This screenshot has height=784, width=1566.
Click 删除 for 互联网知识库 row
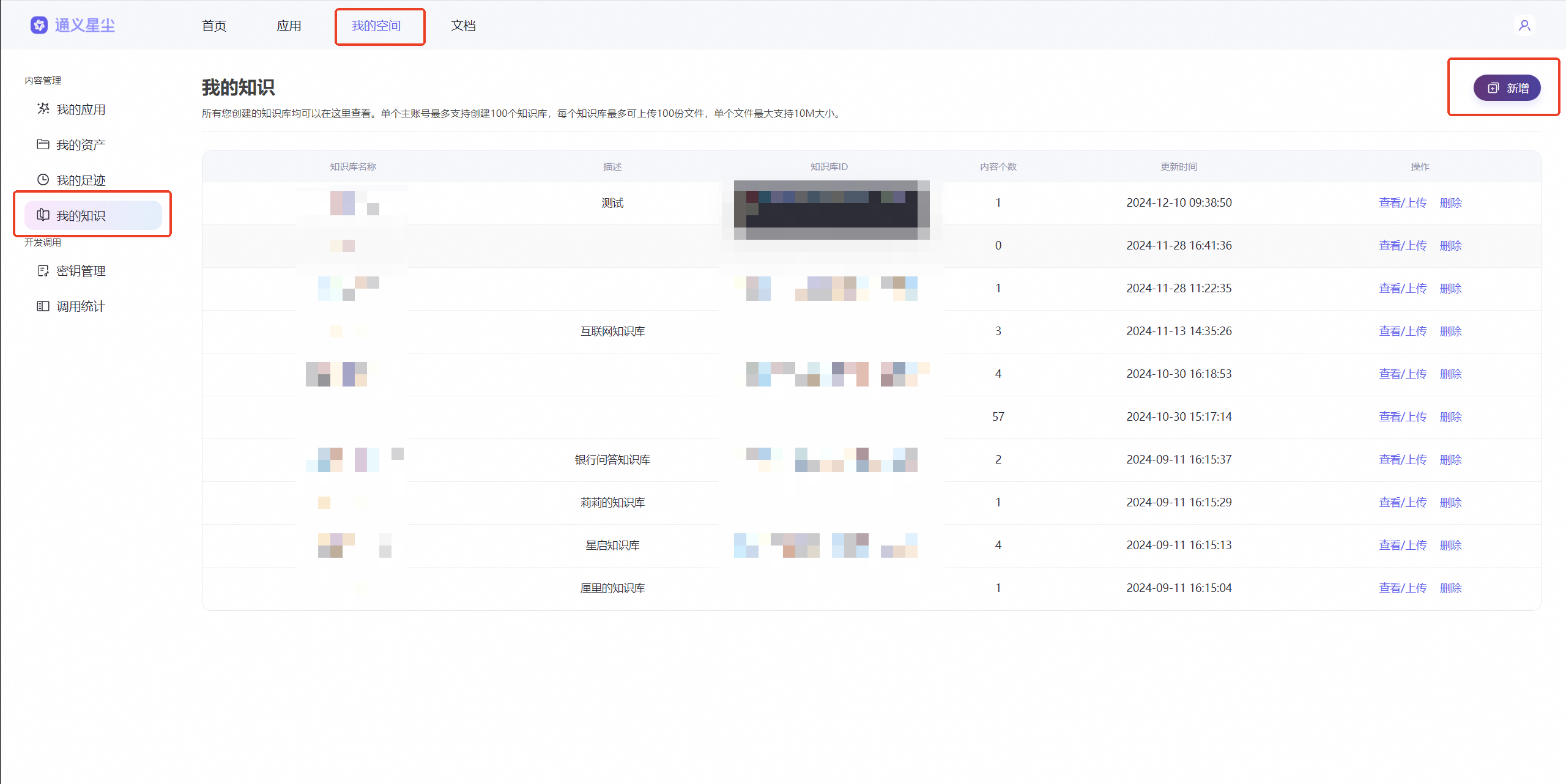[x=1451, y=331]
